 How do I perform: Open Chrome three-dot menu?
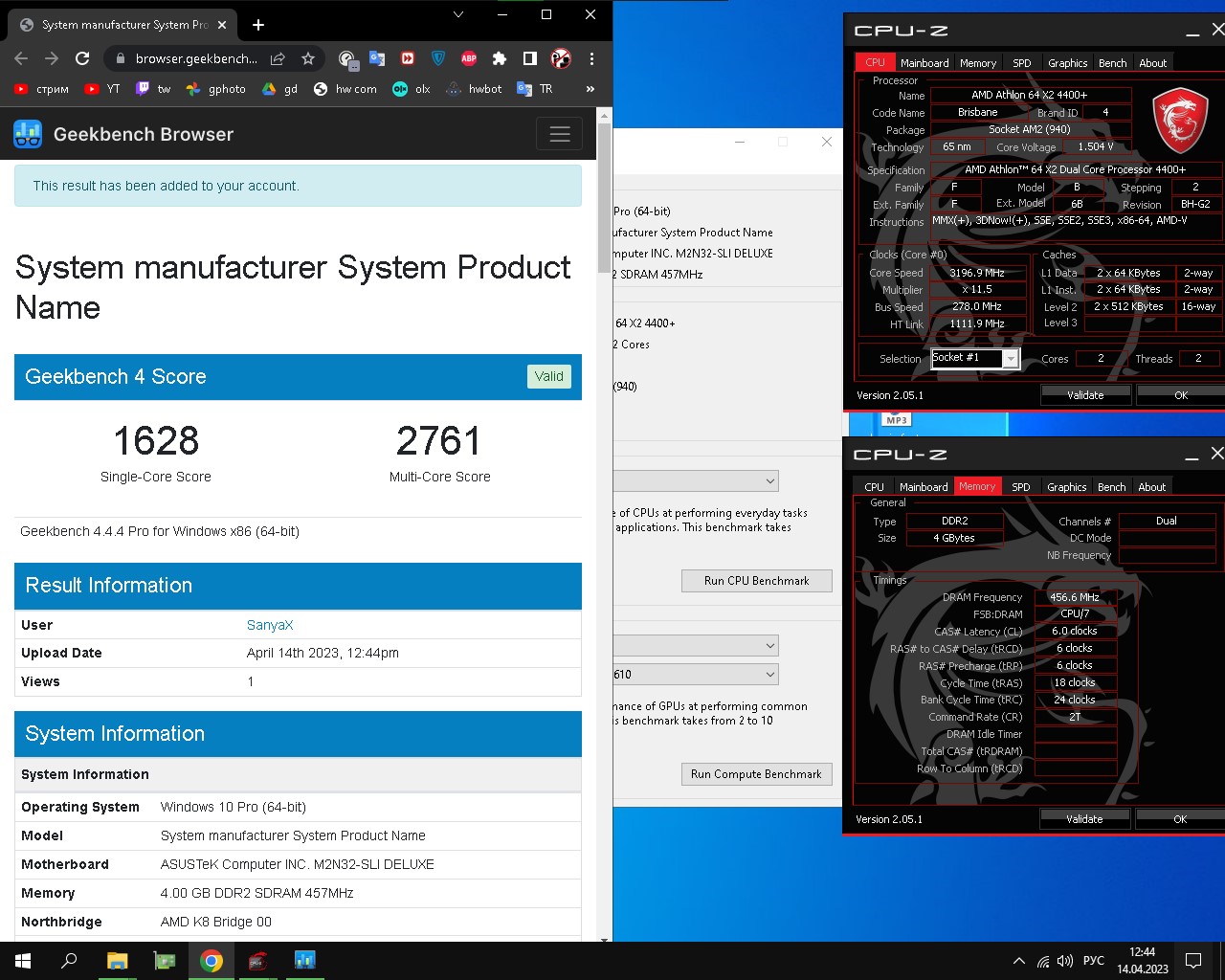(591, 58)
